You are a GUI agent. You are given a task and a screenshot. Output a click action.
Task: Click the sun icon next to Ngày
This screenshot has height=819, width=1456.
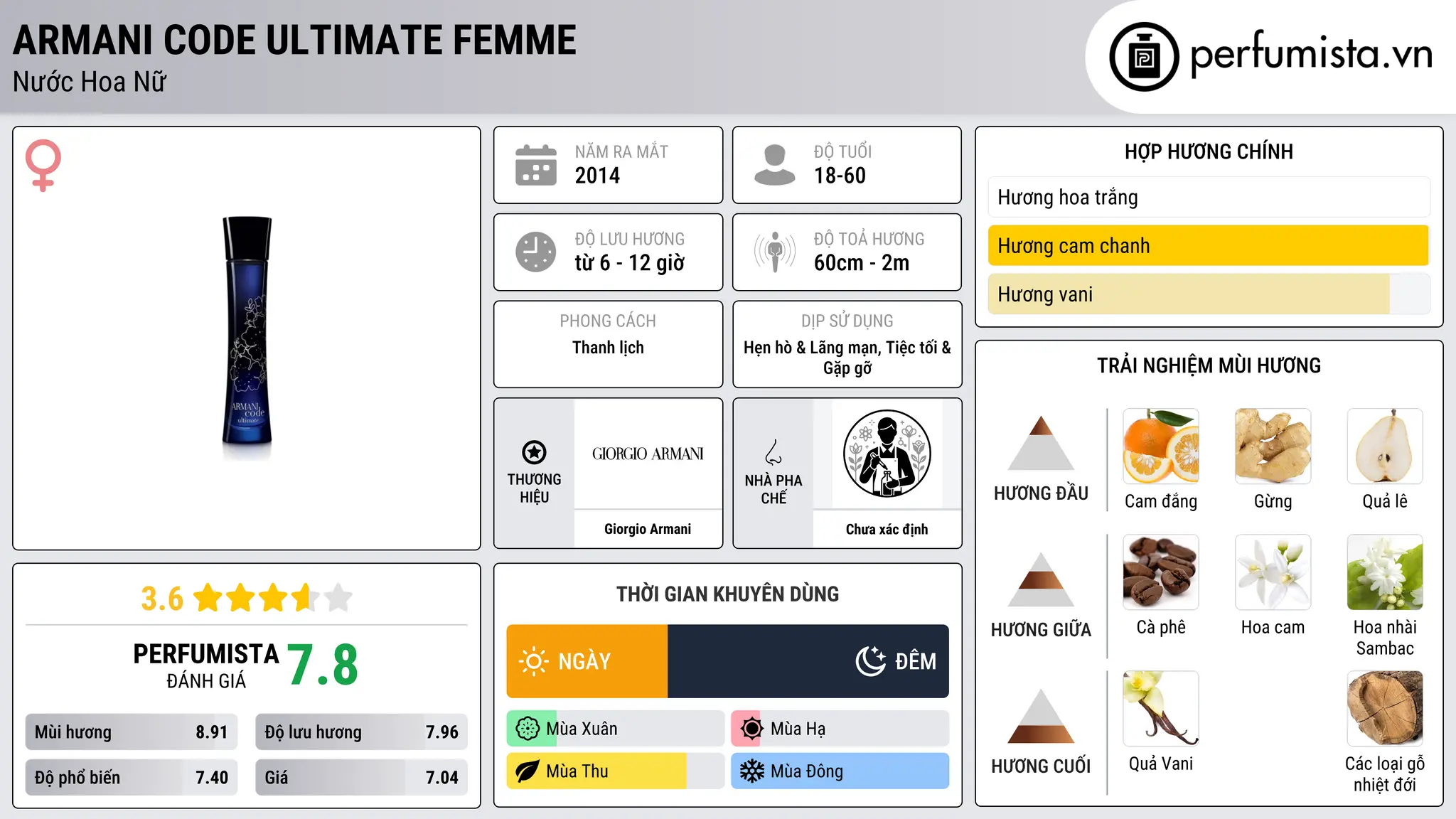click(534, 661)
